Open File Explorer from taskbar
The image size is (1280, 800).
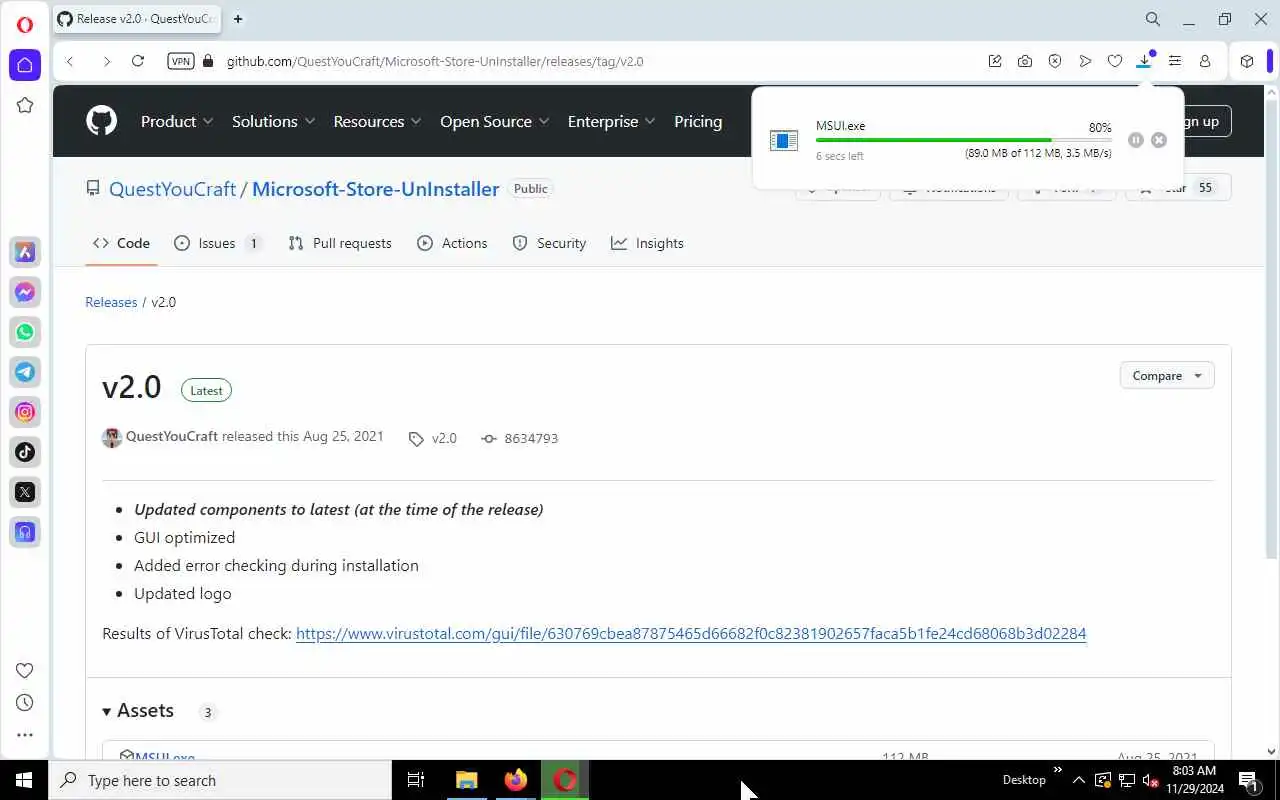point(466,780)
